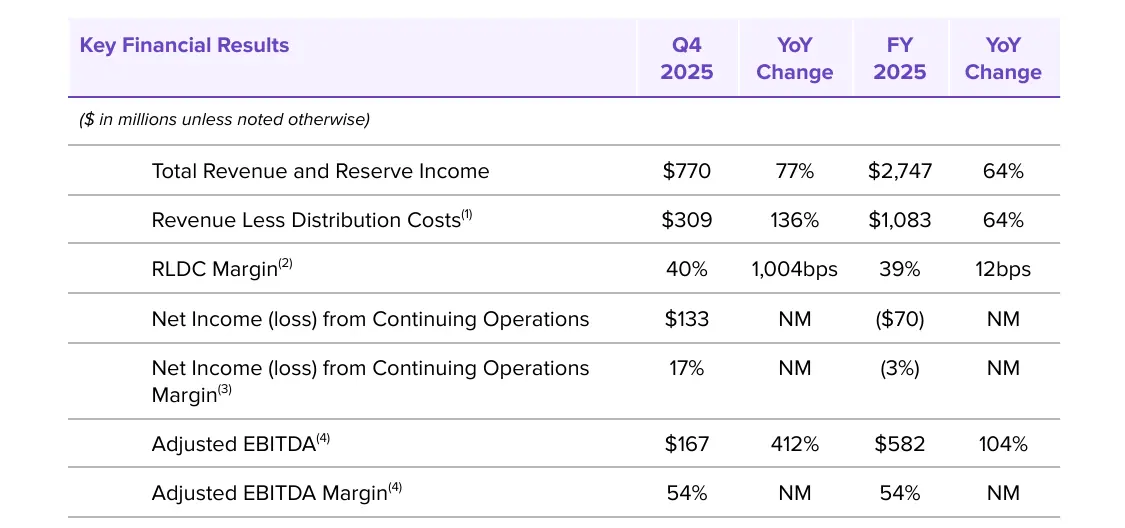Image resolution: width=1125 pixels, height=528 pixels.
Task: Select the ($70) full-year net loss
Action: (x=900, y=319)
